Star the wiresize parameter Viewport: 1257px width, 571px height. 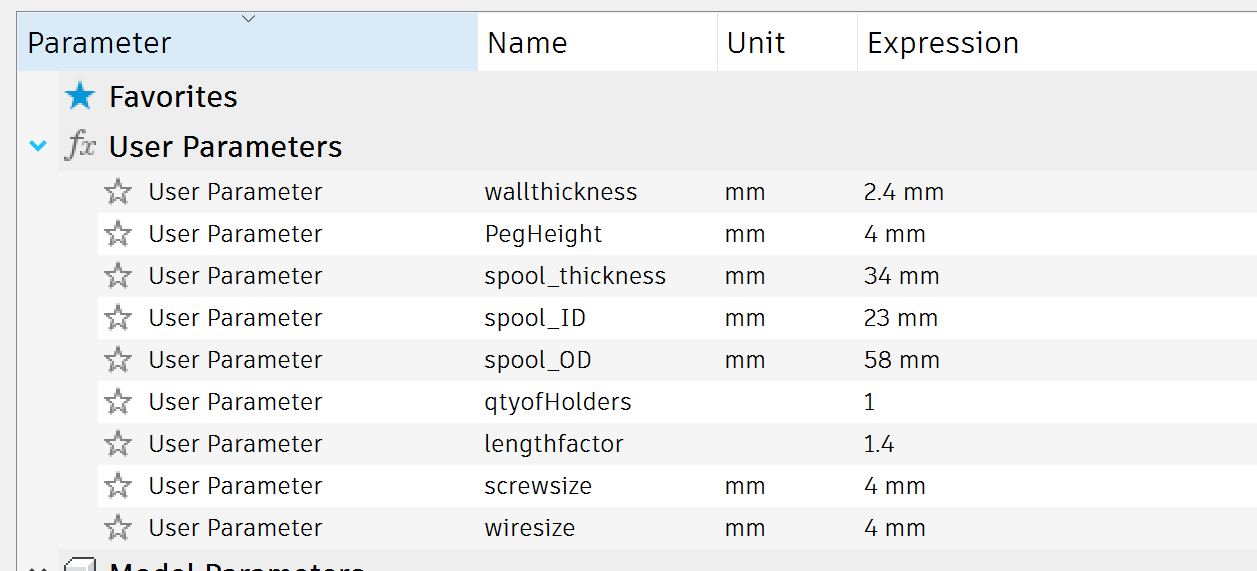(x=118, y=528)
